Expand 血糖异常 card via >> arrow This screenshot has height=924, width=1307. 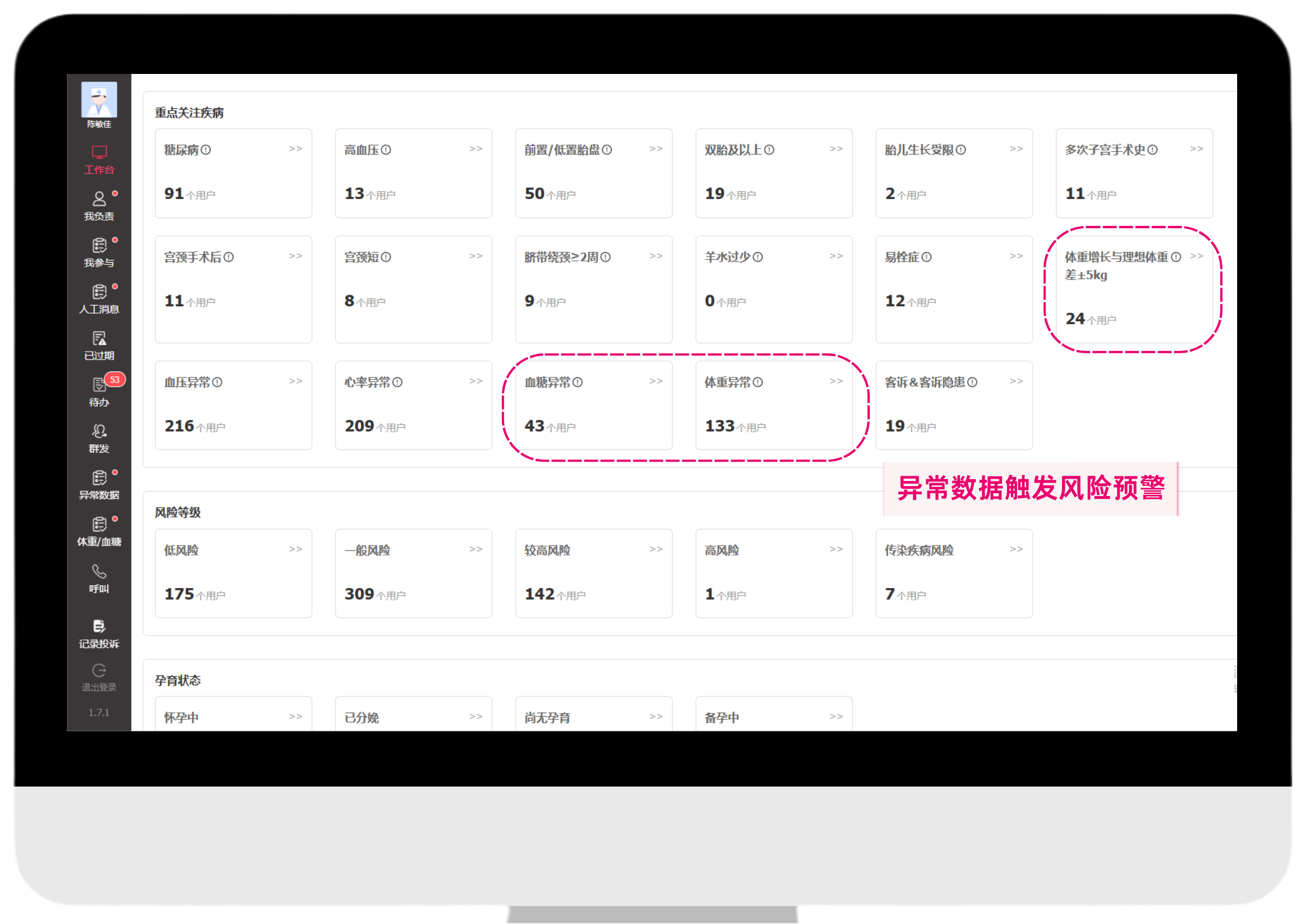(x=656, y=381)
